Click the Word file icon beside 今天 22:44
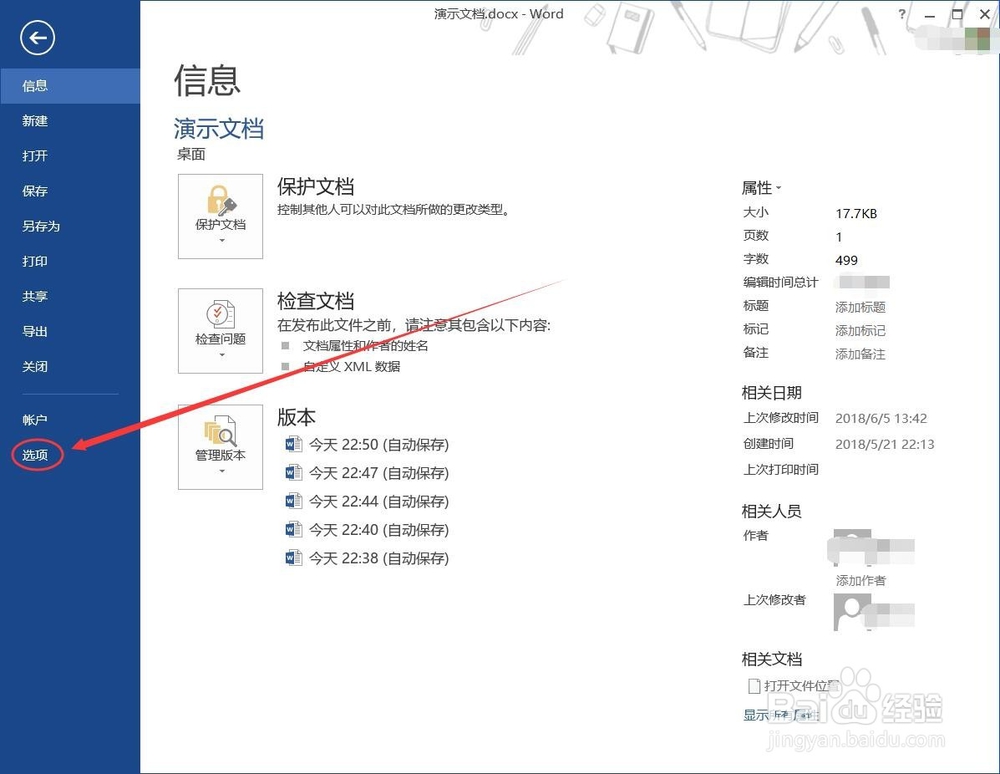 (293, 501)
